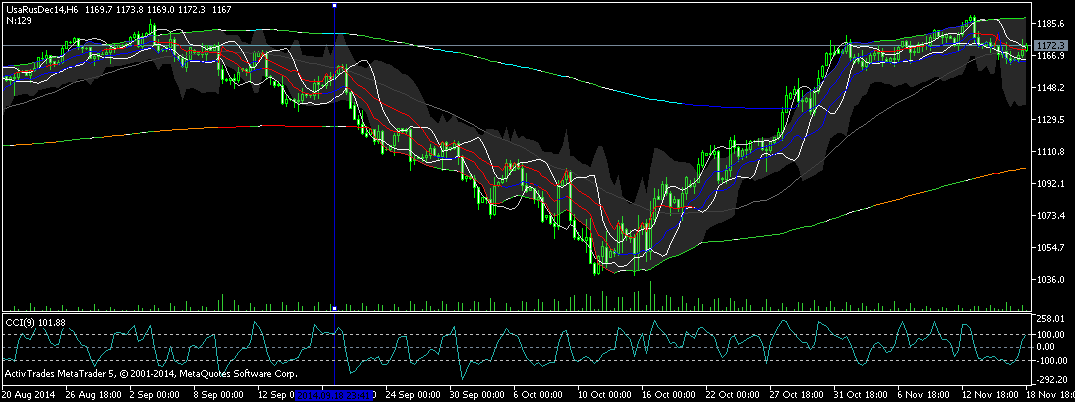Click the 1054.7 price axis label

1049,248
